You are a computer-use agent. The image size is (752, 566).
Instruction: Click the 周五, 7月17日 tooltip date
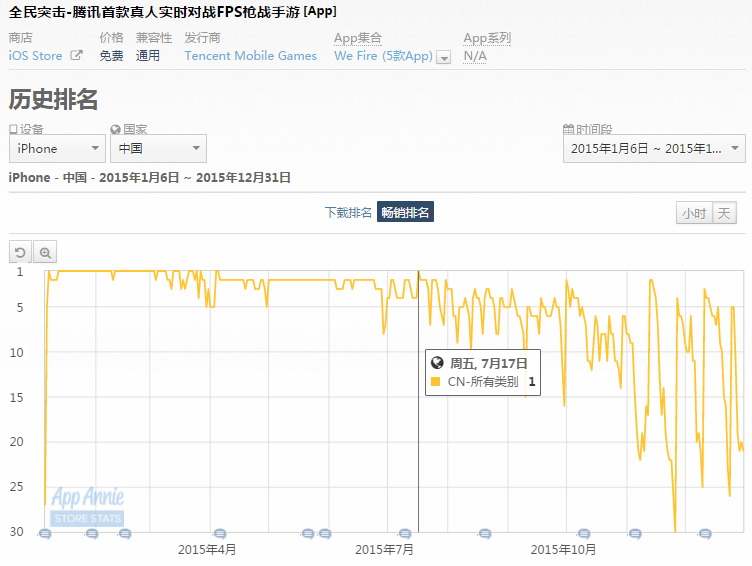pos(488,363)
